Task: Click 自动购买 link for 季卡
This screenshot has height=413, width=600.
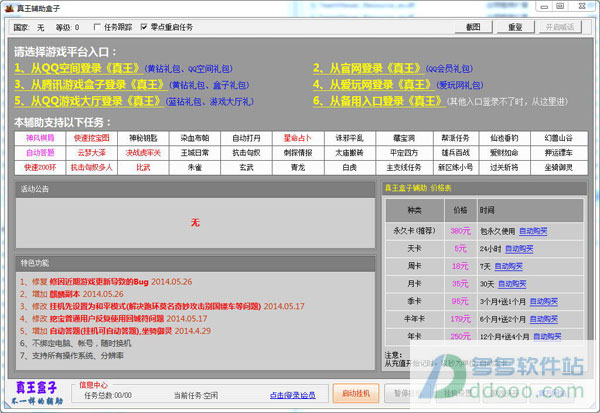Action: coord(543,302)
